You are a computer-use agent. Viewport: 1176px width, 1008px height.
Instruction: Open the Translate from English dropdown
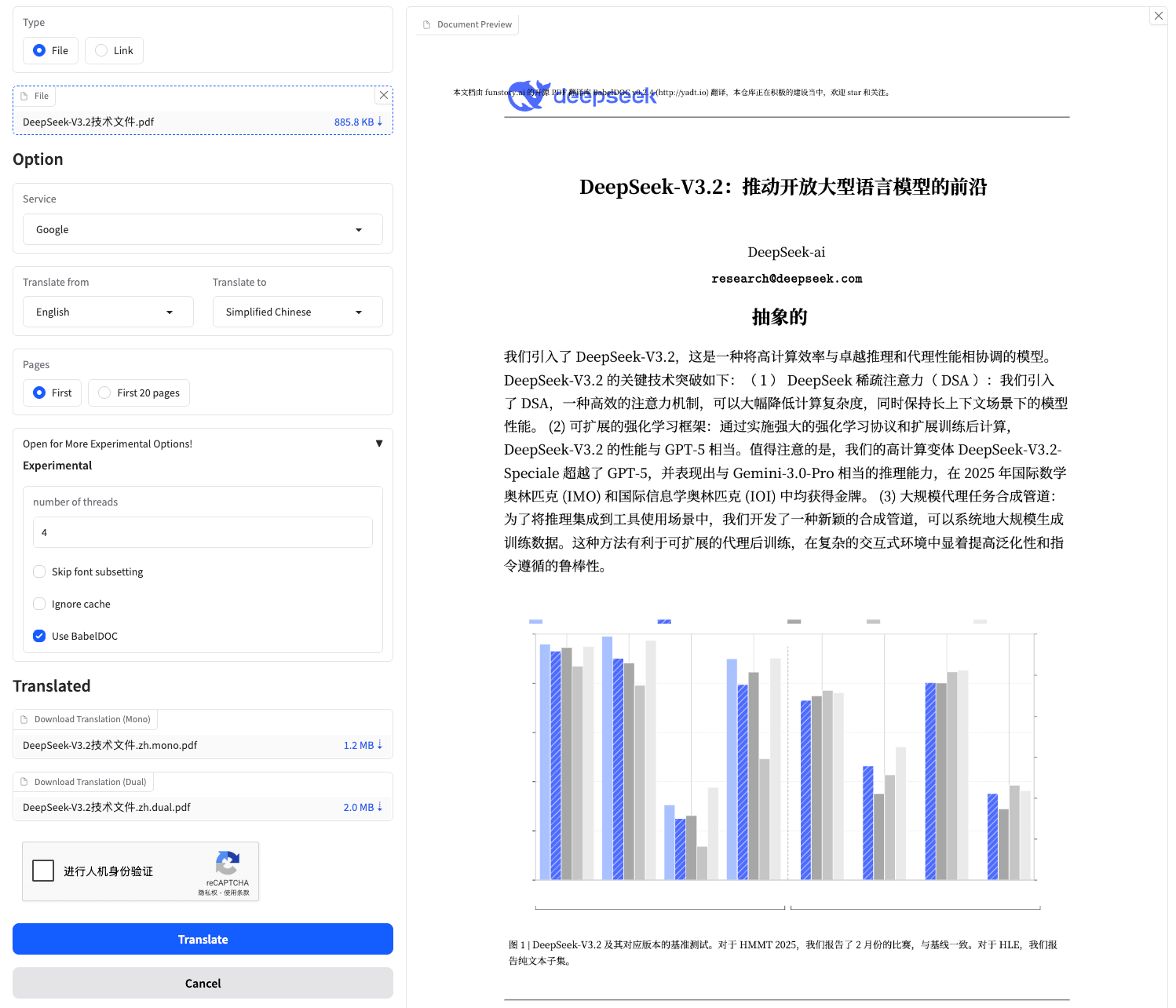(x=108, y=312)
